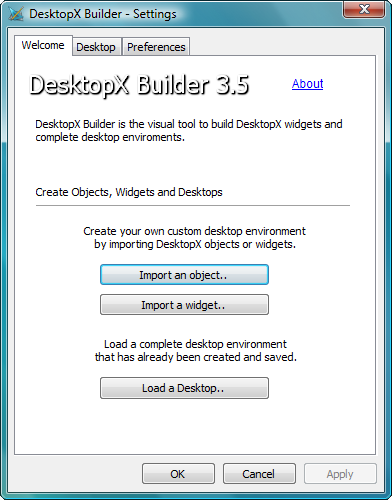Dismiss the dialog with the Cancel button
The width and height of the screenshot is (392, 500).
click(259, 474)
